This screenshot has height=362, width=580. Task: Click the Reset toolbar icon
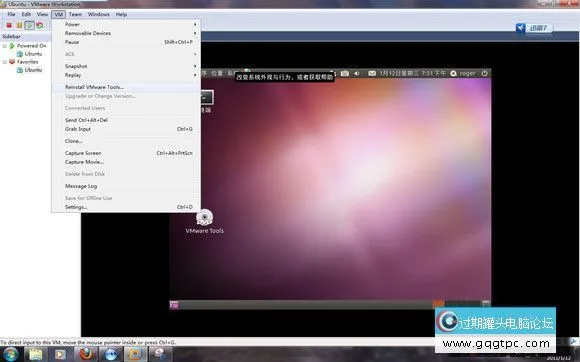40,25
